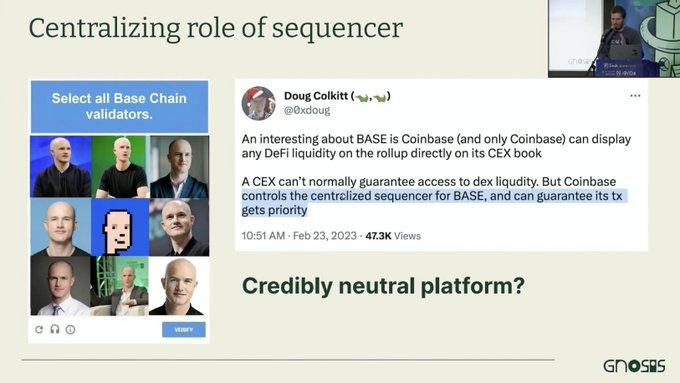Click the tweet timestamp 10:51 AM Feb 23, 2023
680x383 pixels.
299,236
